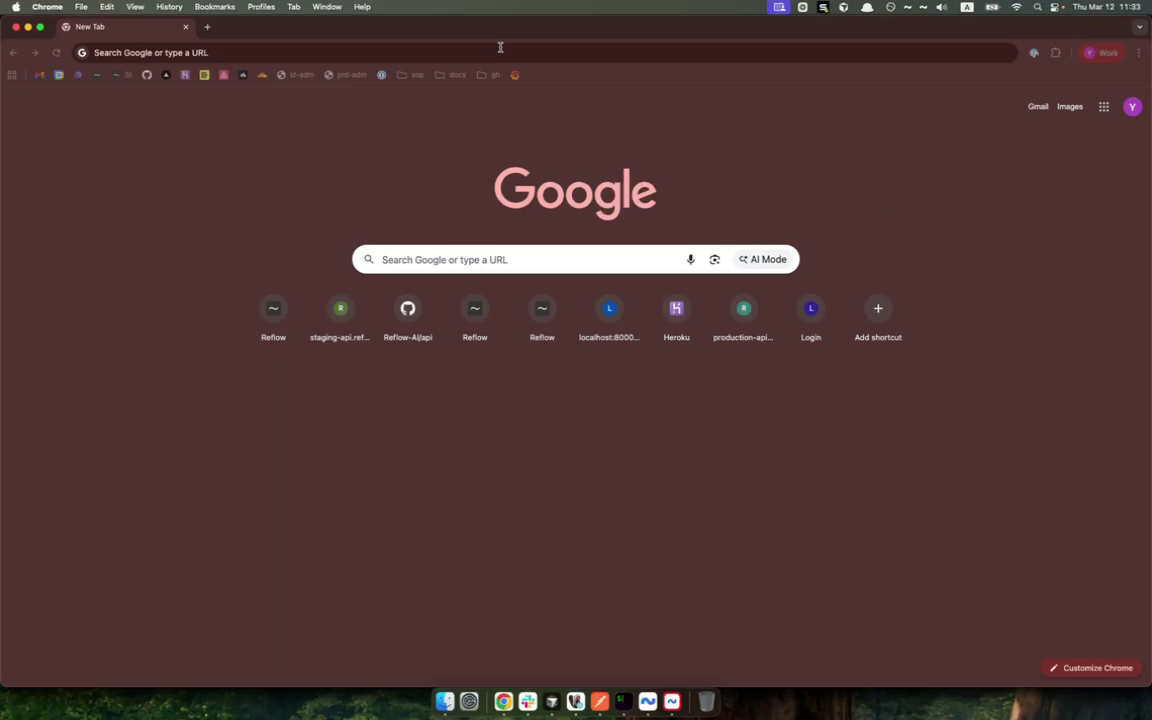Open the Wi-Fi menu bar icon
Image resolution: width=1152 pixels, height=720 pixels.
click(x=1017, y=7)
